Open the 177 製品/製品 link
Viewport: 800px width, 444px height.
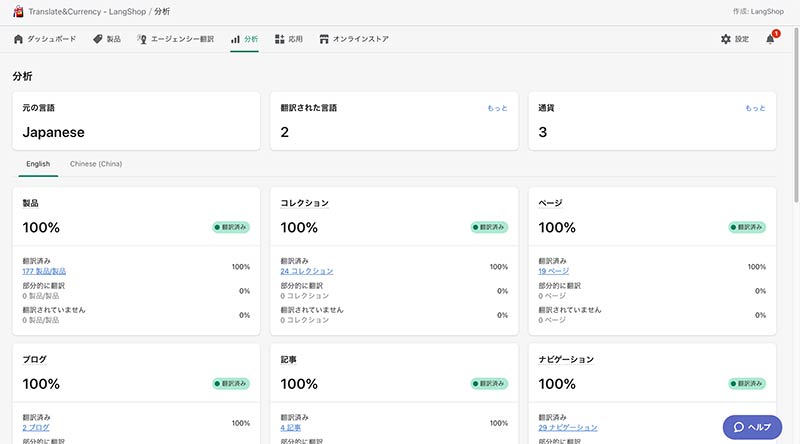coord(44,271)
